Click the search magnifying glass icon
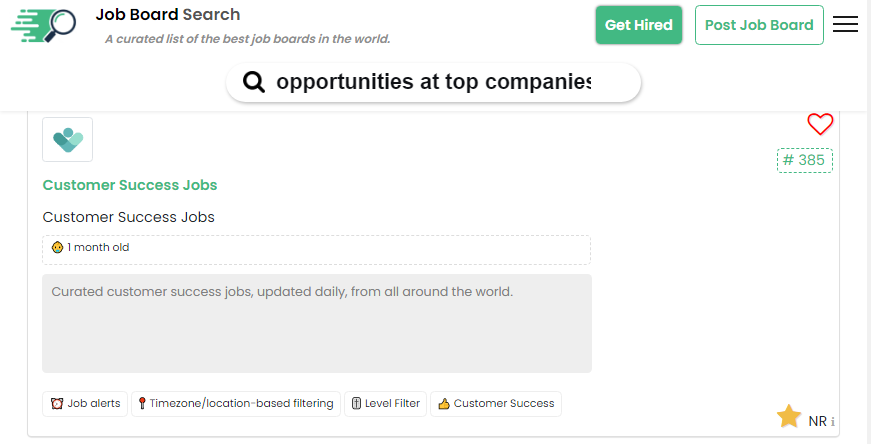The width and height of the screenshot is (871, 444). (x=254, y=82)
